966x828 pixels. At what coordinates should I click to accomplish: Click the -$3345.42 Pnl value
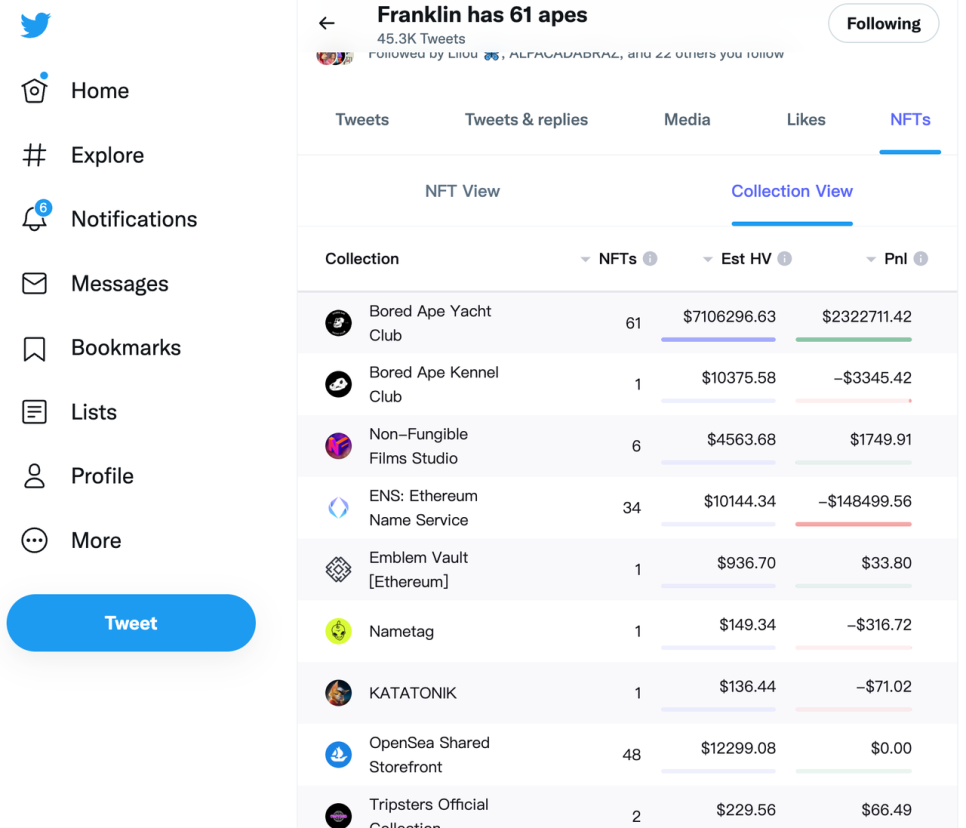[872, 378]
